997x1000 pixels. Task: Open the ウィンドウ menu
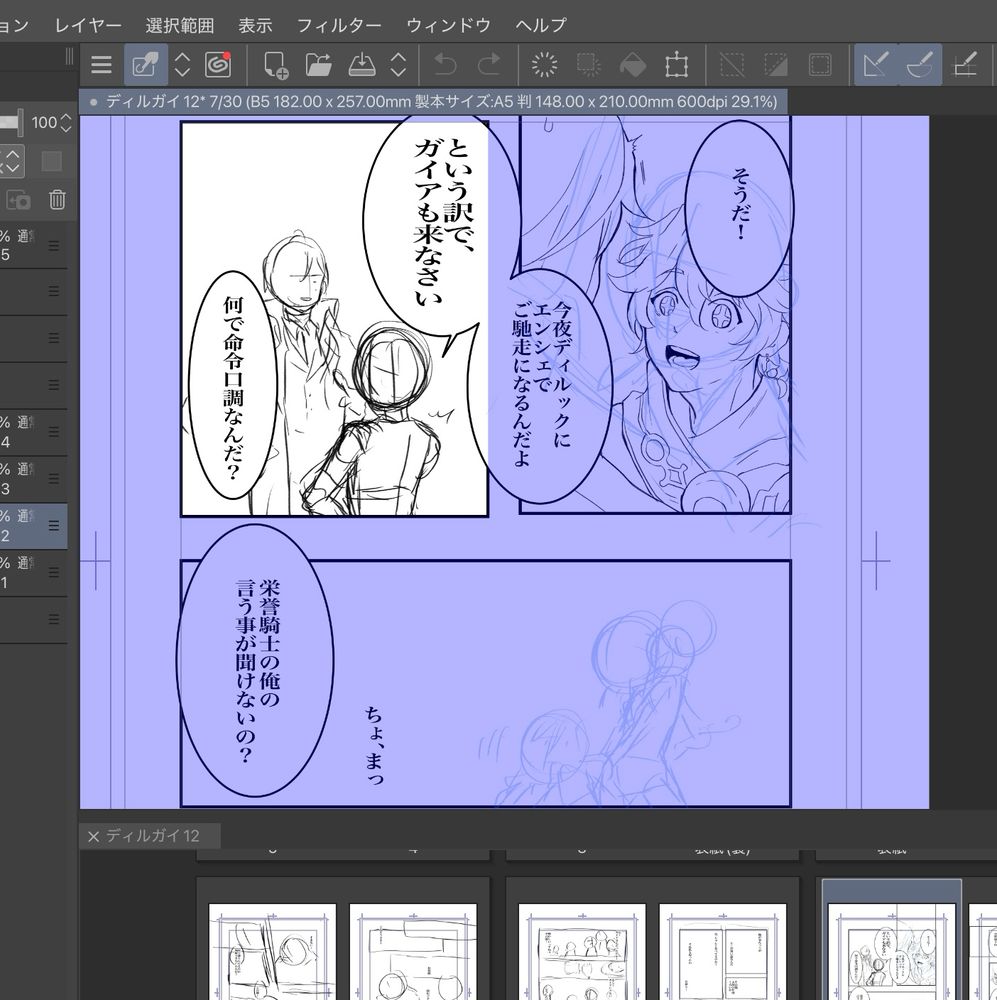[x=448, y=26]
